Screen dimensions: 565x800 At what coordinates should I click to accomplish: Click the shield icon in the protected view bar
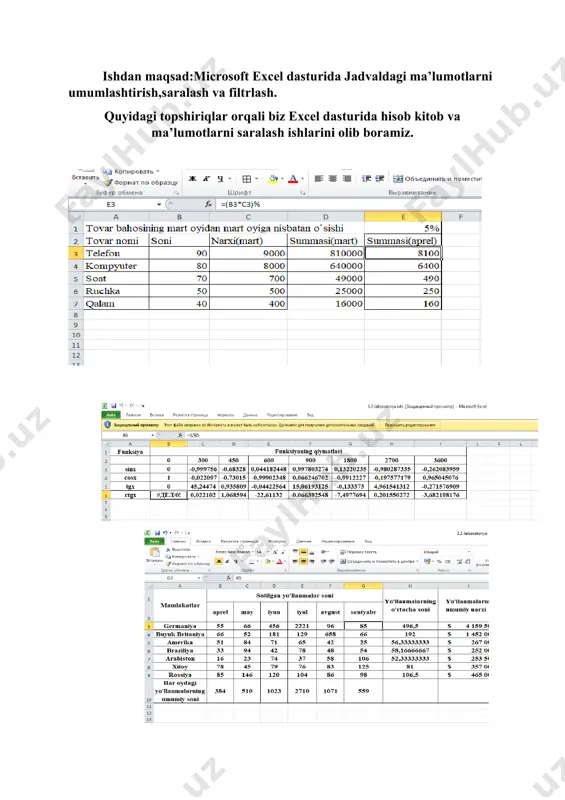click(108, 424)
